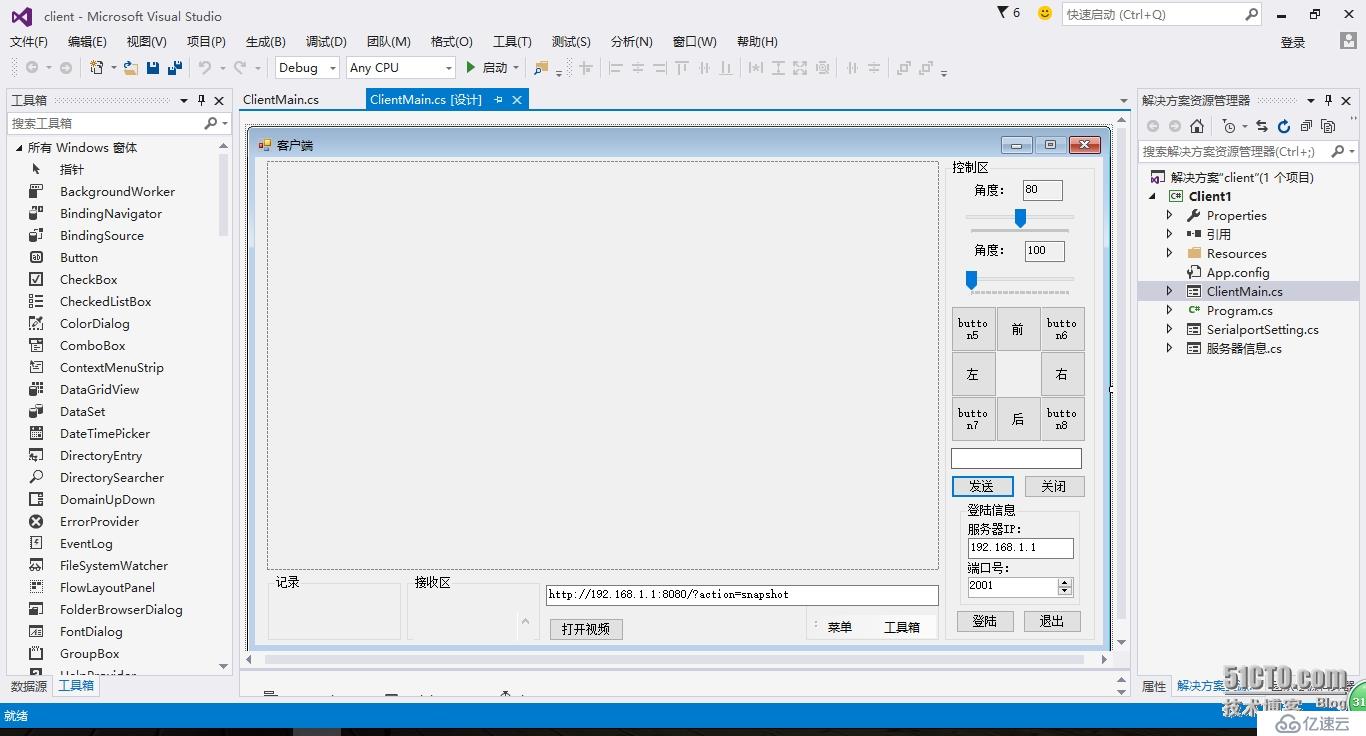The image size is (1366, 736).
Task: Click the feedback smiley face icon
Action: (1045, 13)
